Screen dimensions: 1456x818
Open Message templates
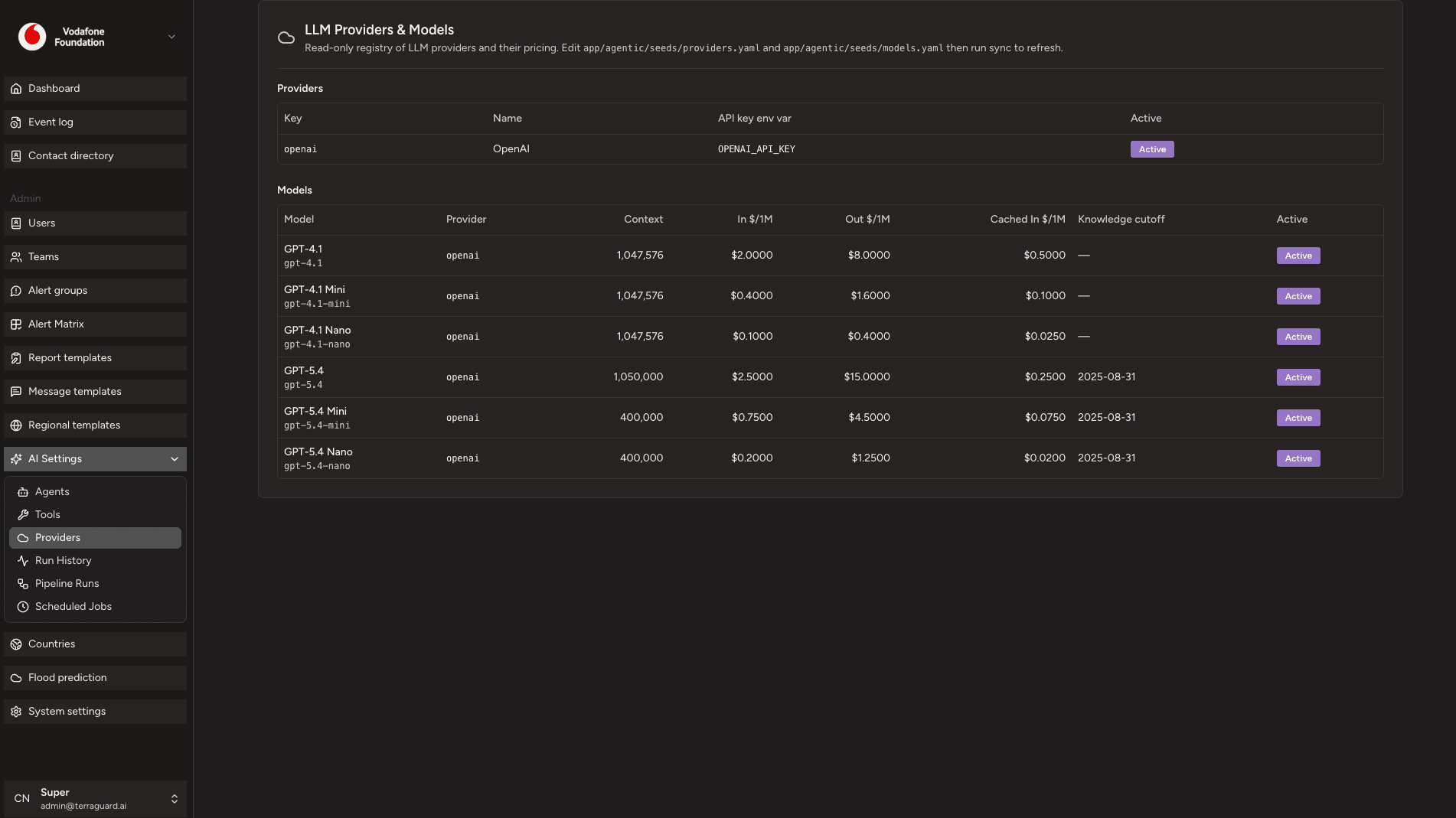point(95,392)
